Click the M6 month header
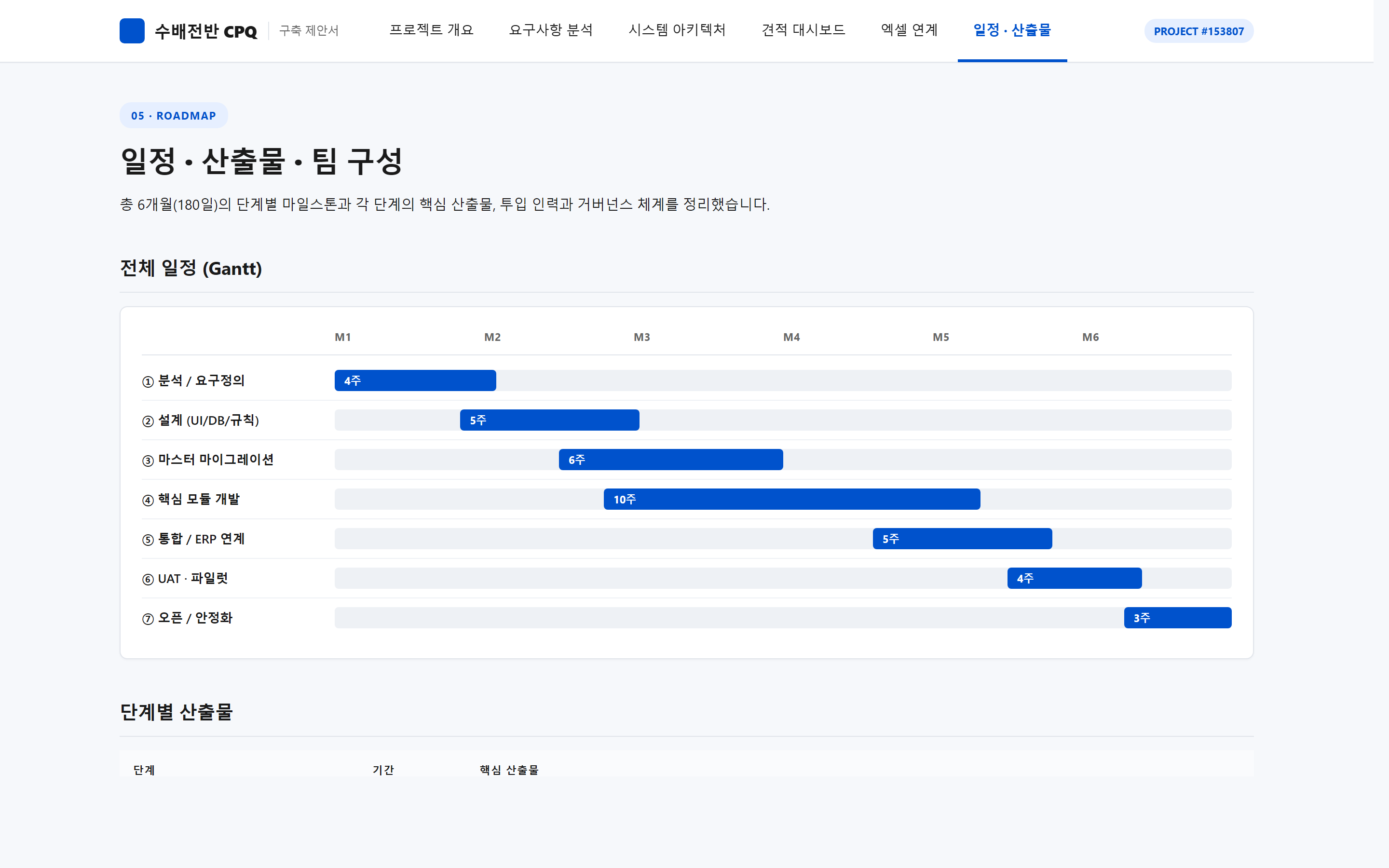Screen dimensions: 1389x868 click(x=1090, y=337)
